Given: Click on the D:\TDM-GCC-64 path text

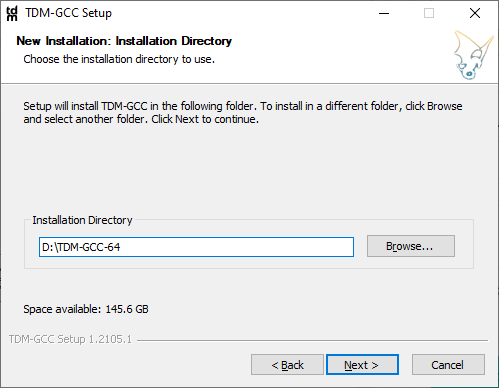Looking at the screenshot, I should 81,247.
